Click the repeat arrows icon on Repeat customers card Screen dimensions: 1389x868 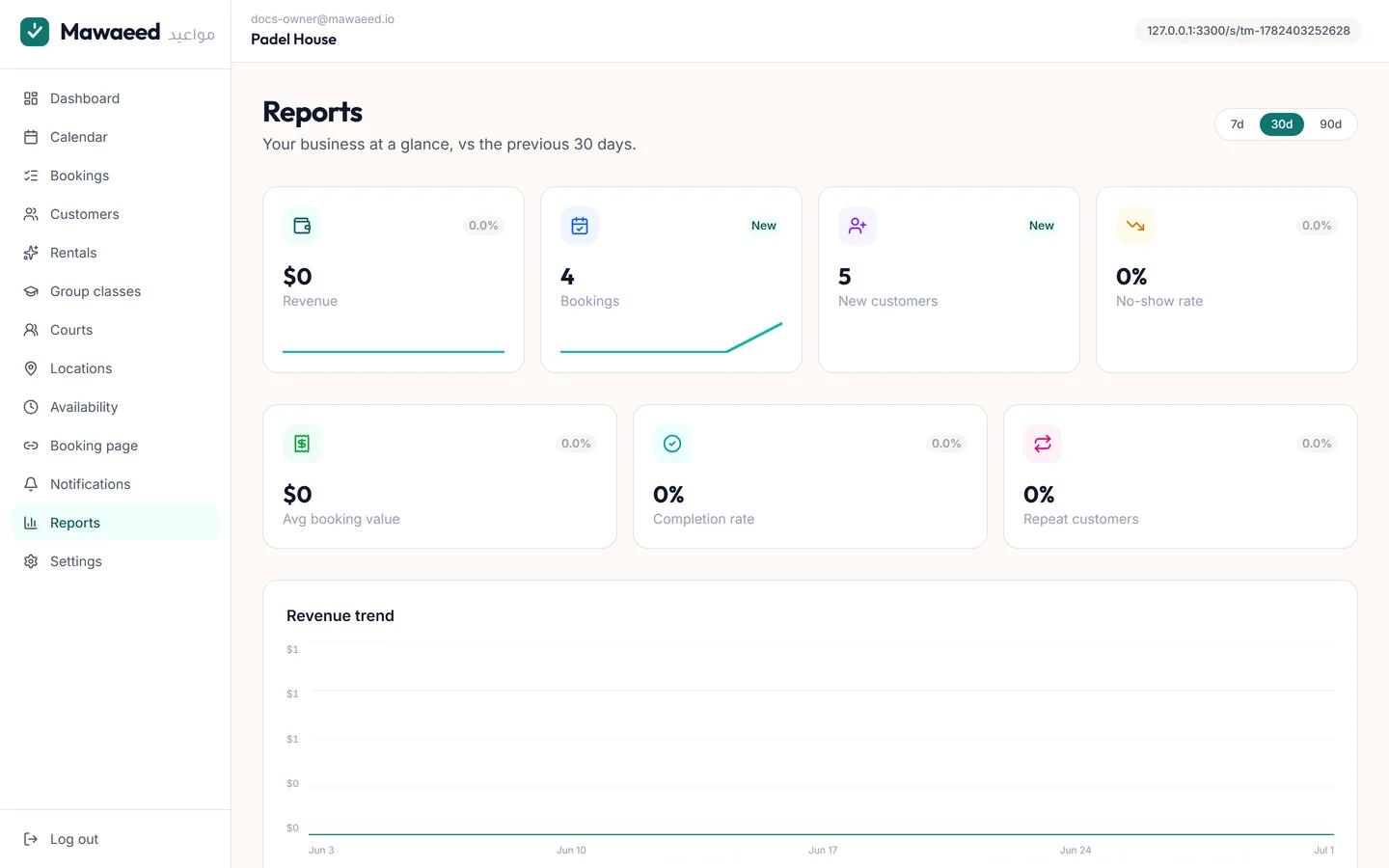tap(1043, 444)
